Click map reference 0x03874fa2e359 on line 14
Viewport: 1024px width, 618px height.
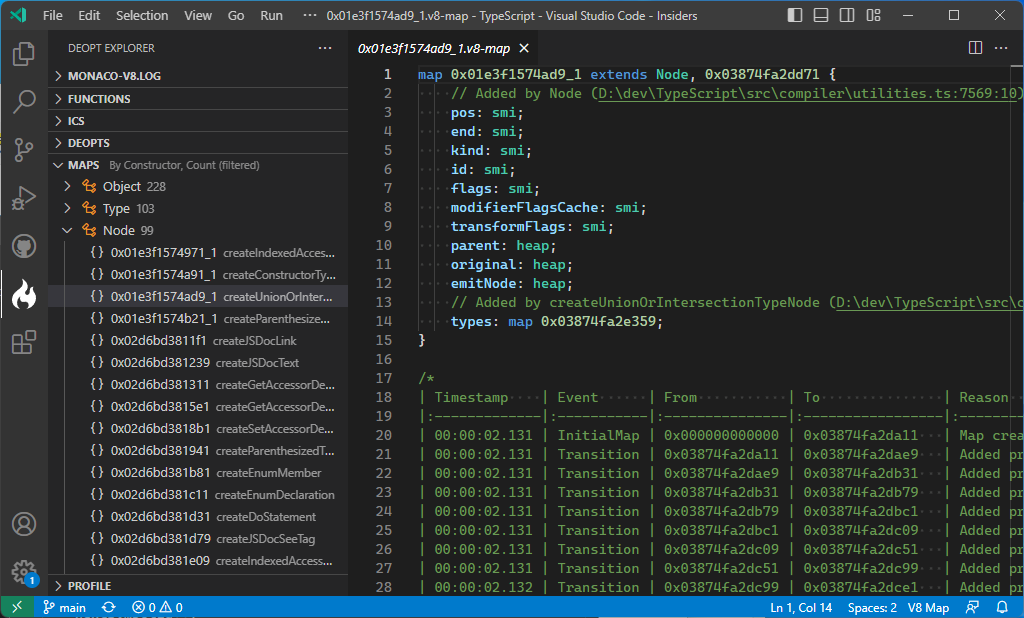pos(598,321)
